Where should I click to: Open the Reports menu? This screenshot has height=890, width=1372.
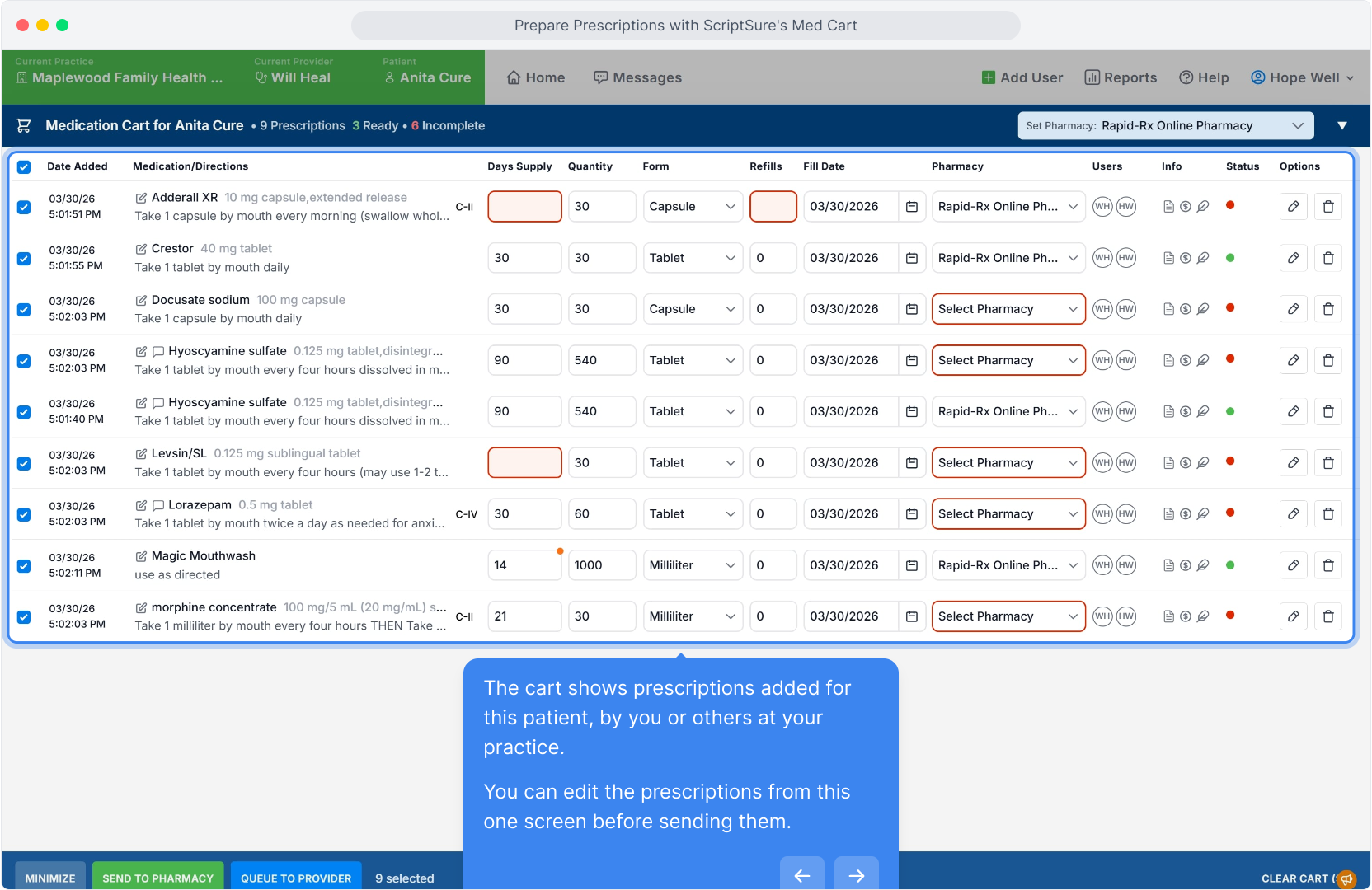click(1121, 77)
